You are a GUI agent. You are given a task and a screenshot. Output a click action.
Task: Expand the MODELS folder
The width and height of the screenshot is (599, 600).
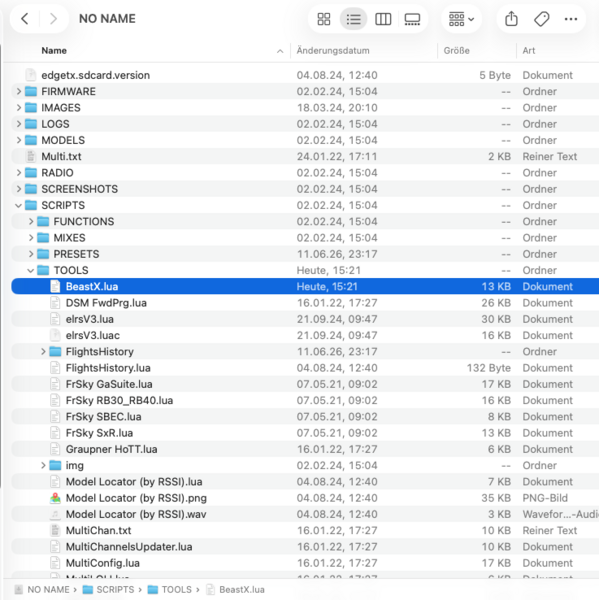point(18,140)
